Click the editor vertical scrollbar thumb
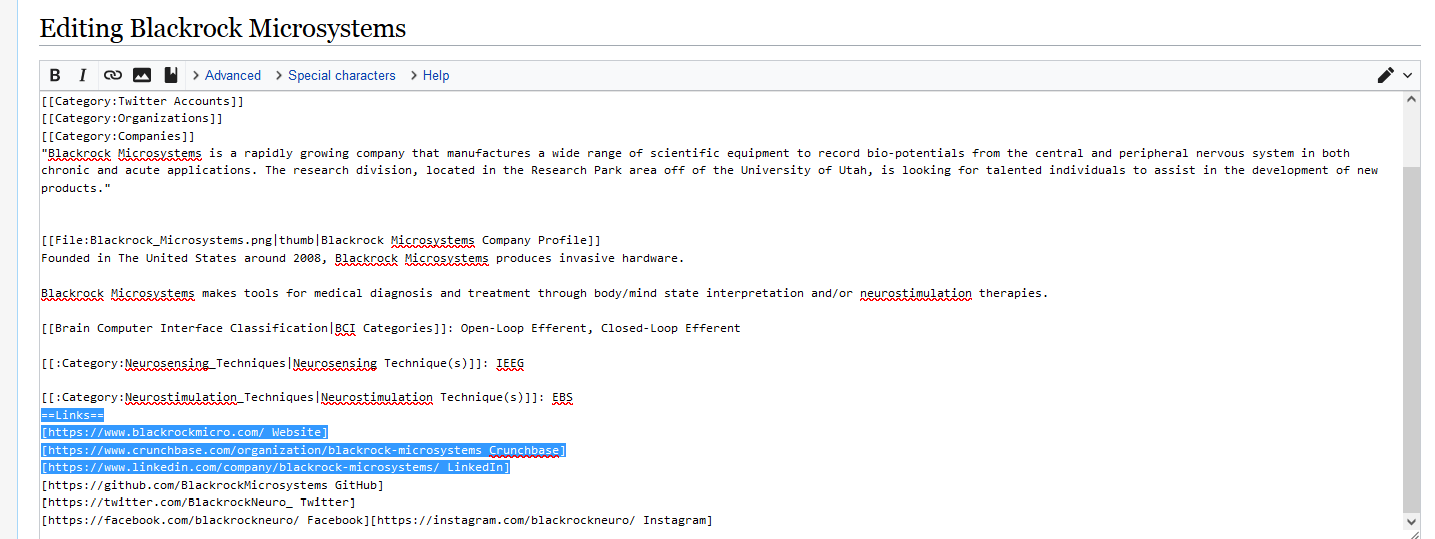Viewport: 1435px width, 539px height. (1411, 338)
